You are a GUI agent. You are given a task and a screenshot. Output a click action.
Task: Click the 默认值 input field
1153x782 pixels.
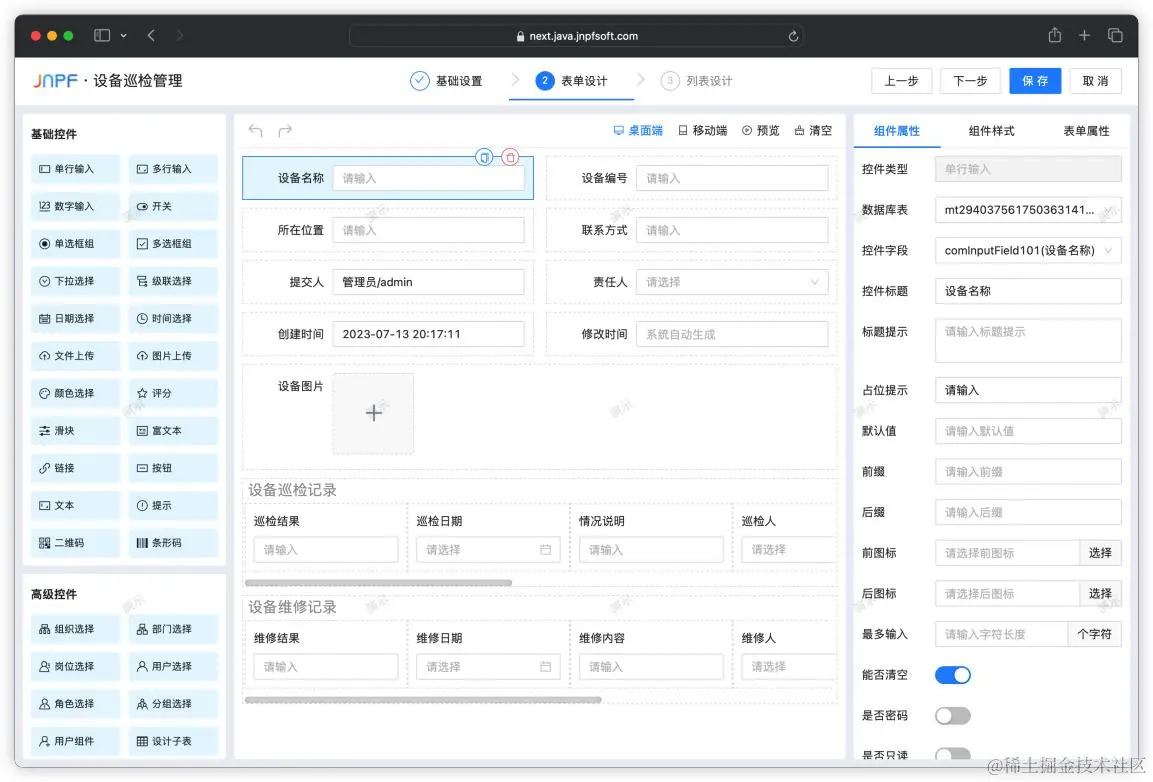point(1027,430)
